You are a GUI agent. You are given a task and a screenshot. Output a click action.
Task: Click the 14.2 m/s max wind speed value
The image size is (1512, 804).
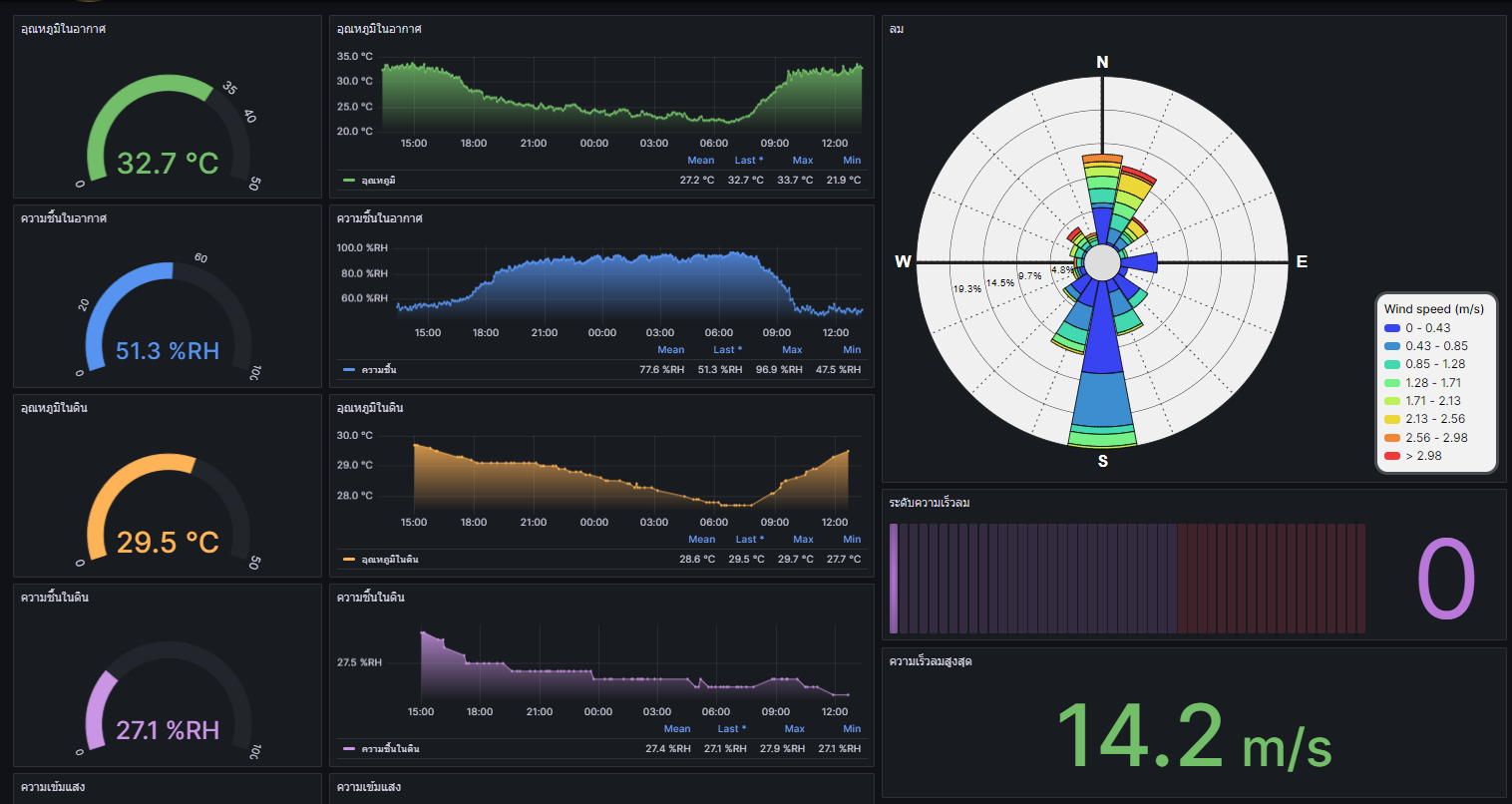pos(1193,738)
